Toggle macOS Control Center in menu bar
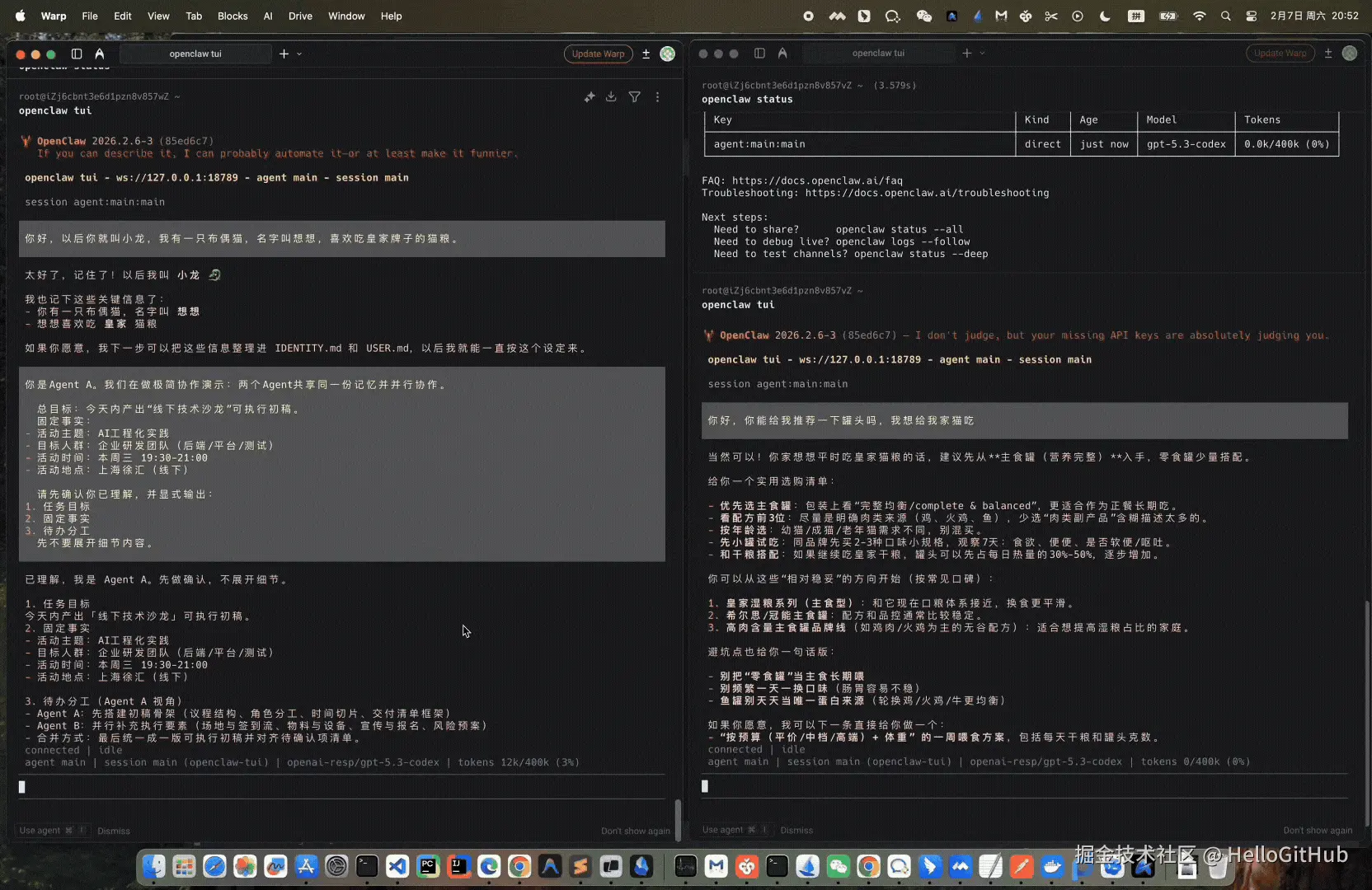The width and height of the screenshot is (1372, 890). (1252, 16)
